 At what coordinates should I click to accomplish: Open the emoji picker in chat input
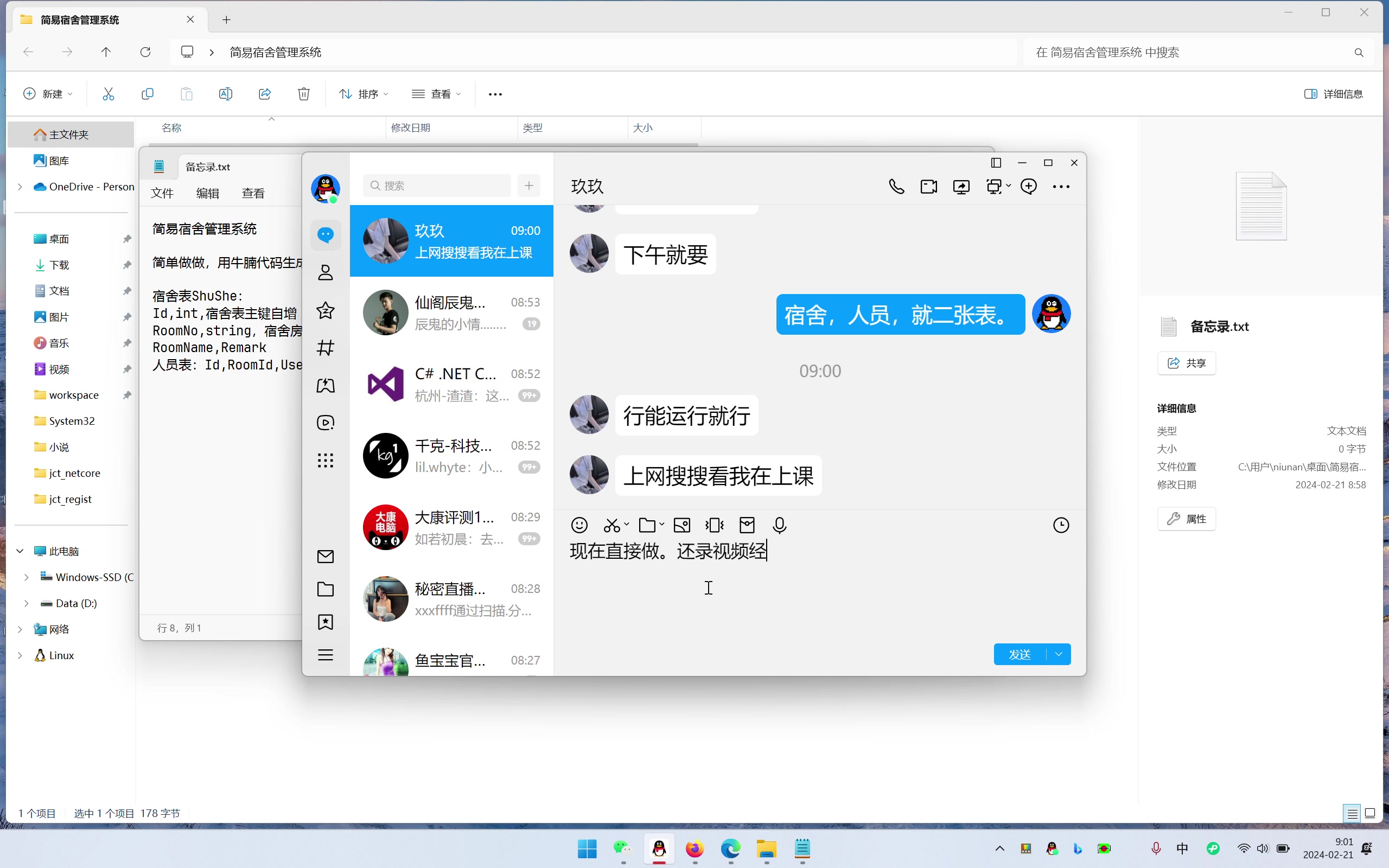coord(579,525)
